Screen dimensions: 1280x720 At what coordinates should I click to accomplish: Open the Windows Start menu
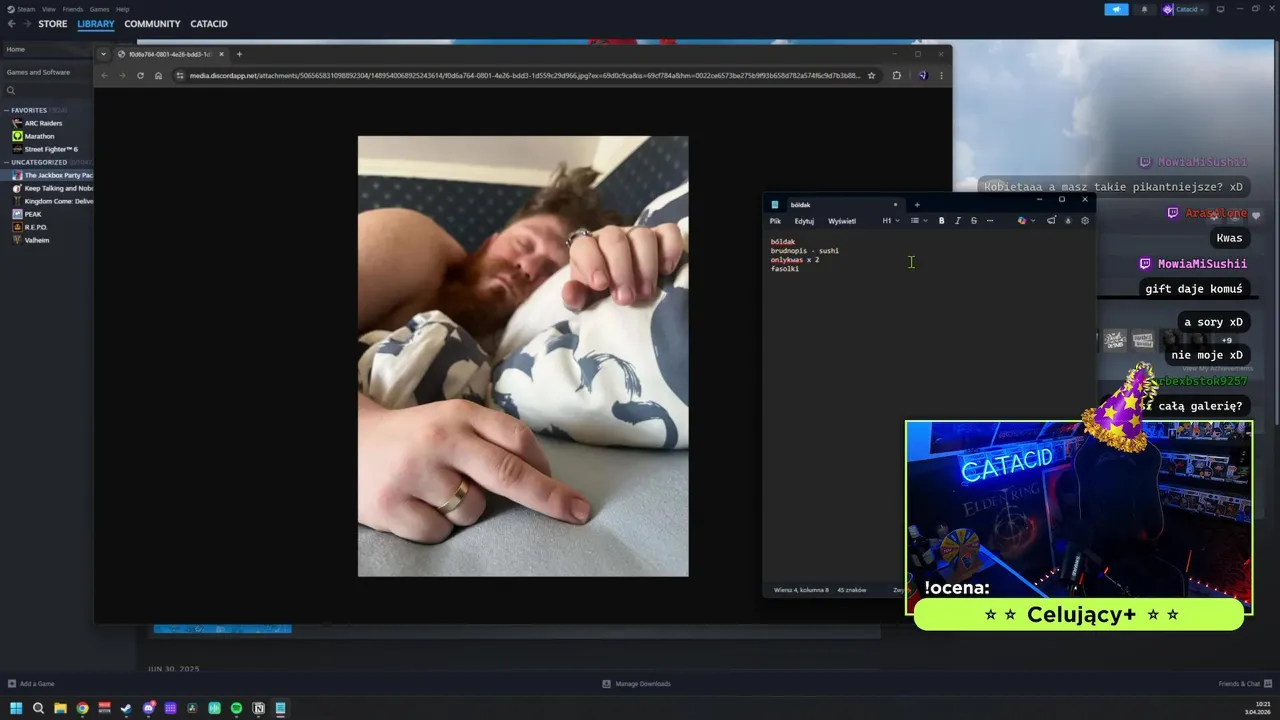(16, 708)
